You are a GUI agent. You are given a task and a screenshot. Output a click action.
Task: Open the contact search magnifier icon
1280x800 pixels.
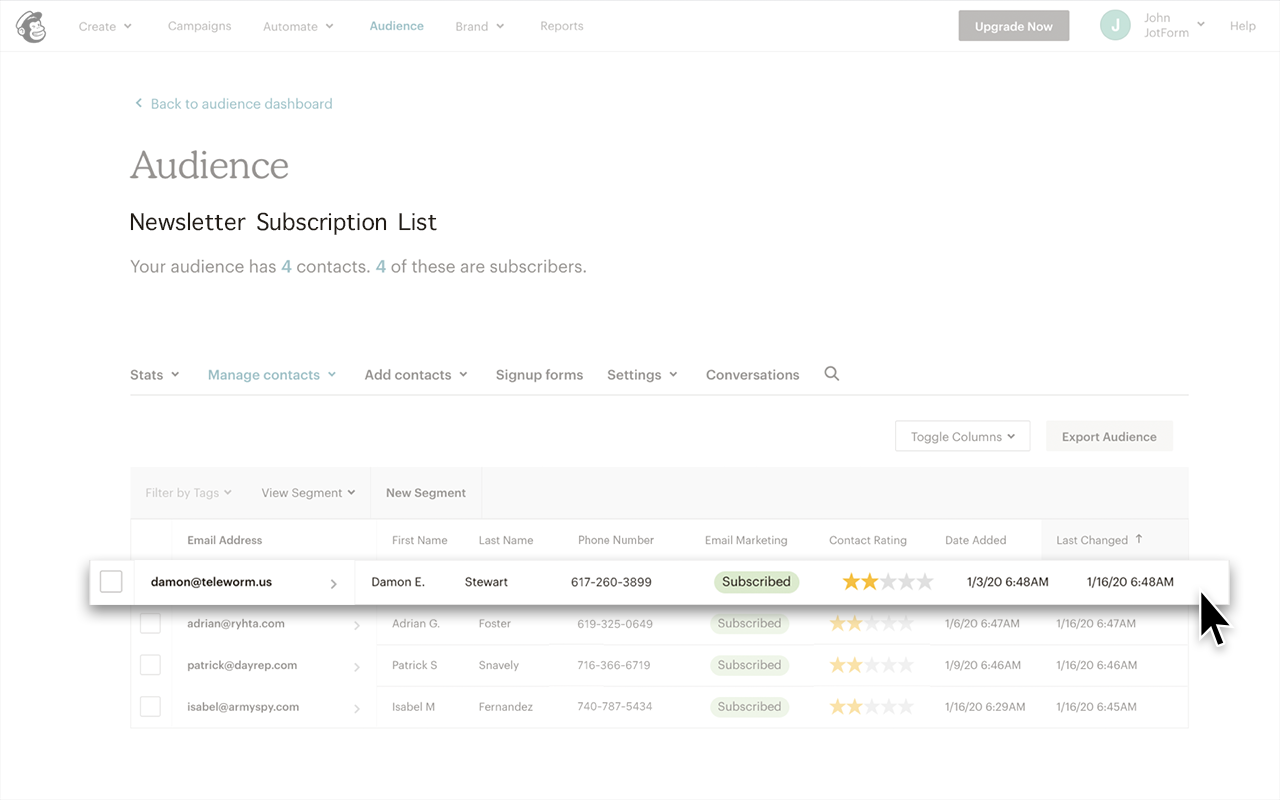coord(831,374)
